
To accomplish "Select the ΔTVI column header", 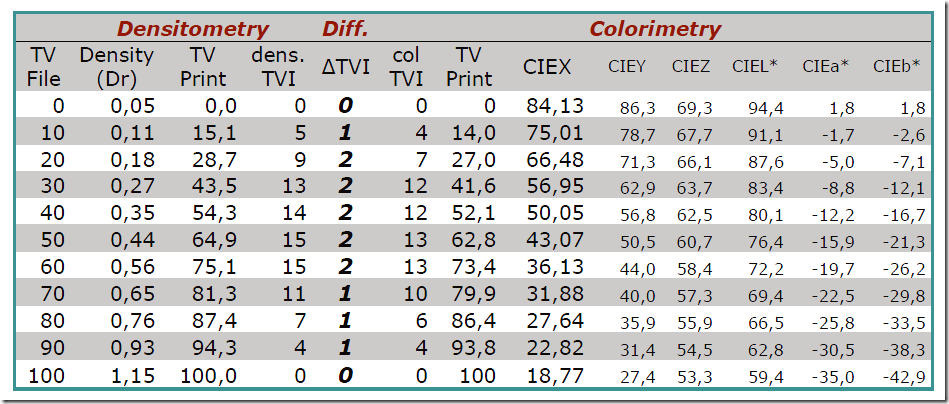I will 345,67.
